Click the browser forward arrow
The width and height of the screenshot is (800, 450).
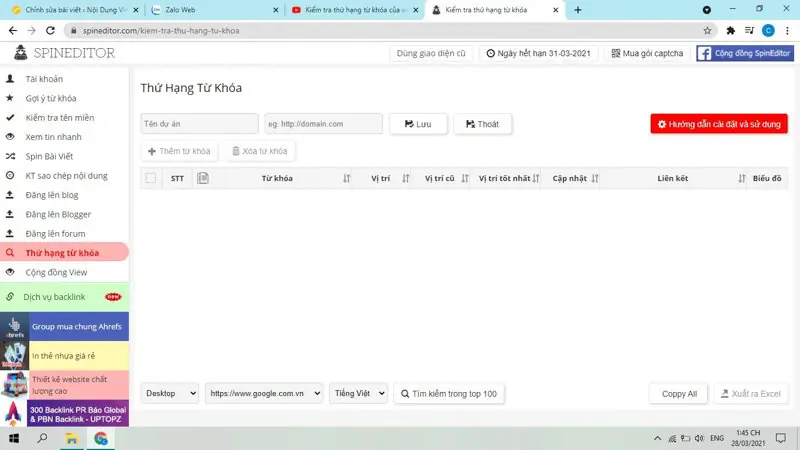(31, 31)
